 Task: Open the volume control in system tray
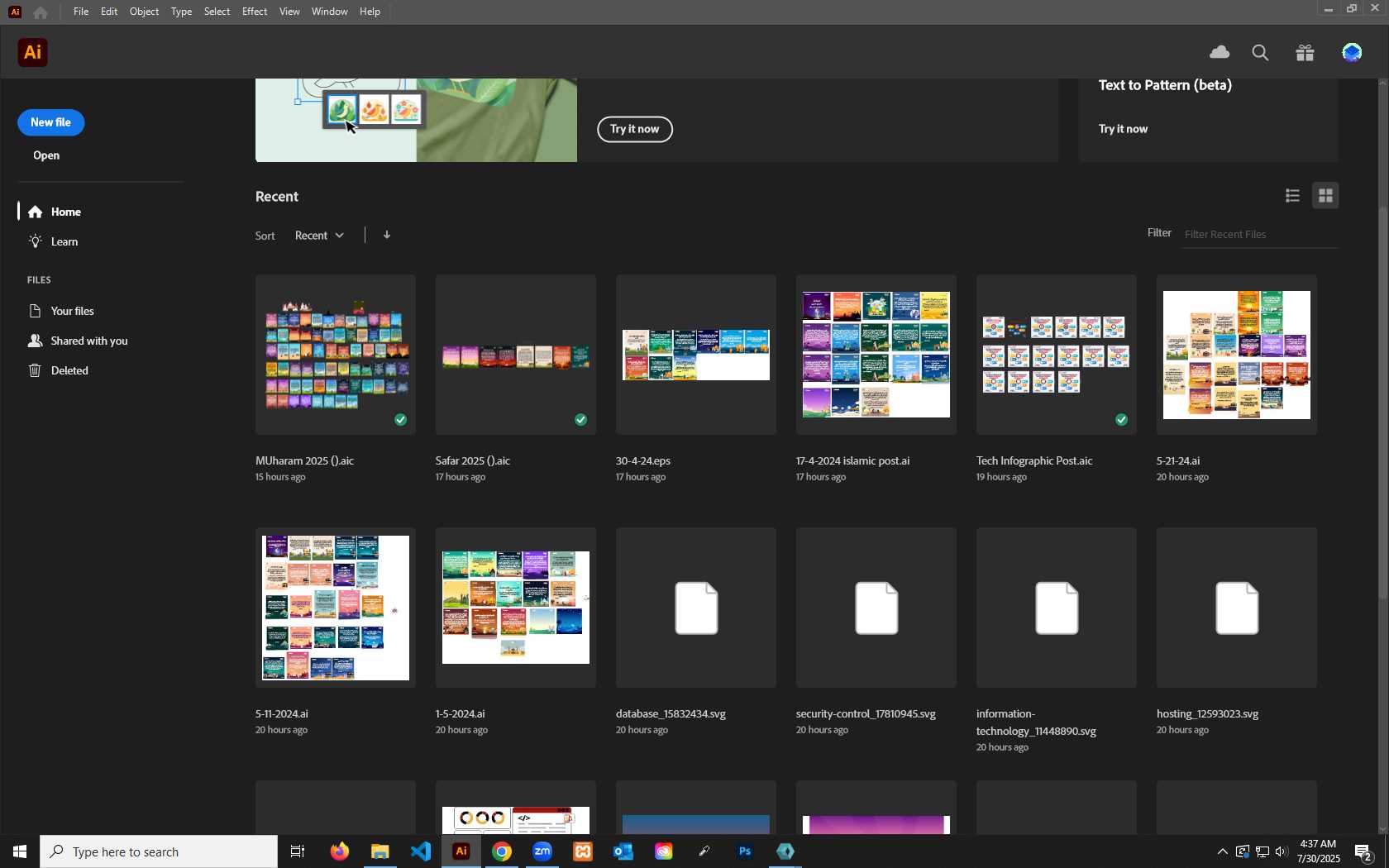(1282, 851)
